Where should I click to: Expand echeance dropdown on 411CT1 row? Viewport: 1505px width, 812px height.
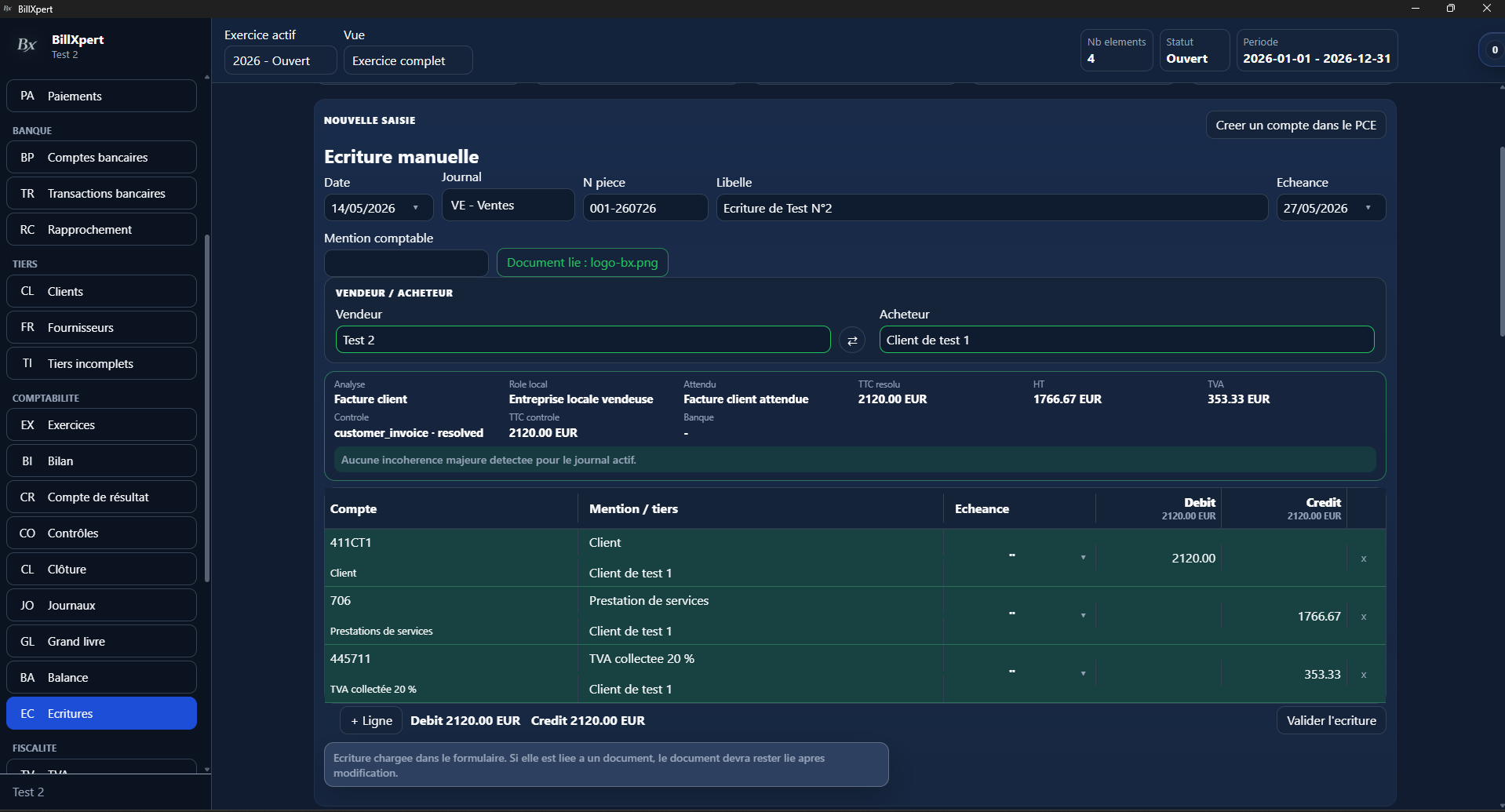pos(1083,558)
